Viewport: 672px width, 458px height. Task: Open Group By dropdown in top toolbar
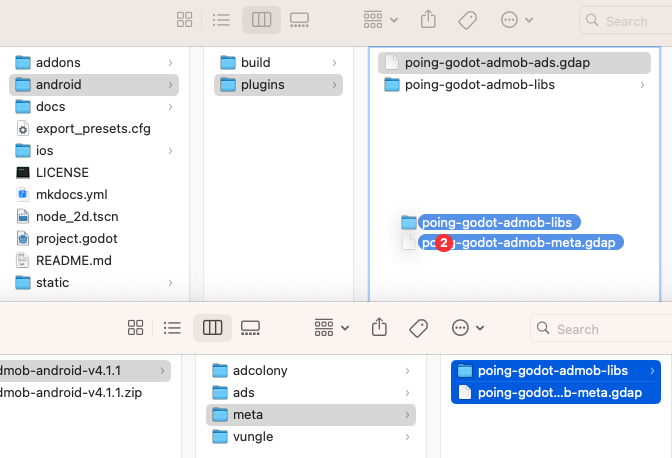pos(382,20)
